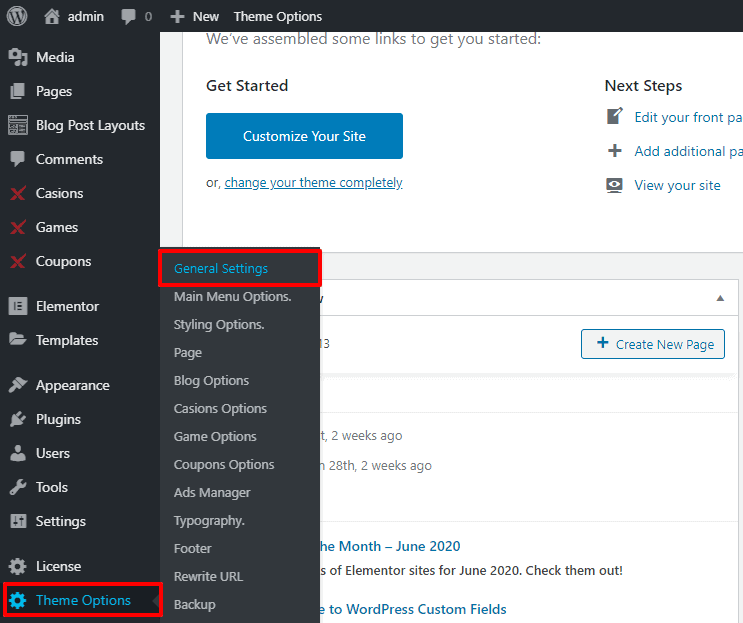Image resolution: width=743 pixels, height=623 pixels.
Task: Click the plus icon beside Add additional pages
Action: (615, 151)
